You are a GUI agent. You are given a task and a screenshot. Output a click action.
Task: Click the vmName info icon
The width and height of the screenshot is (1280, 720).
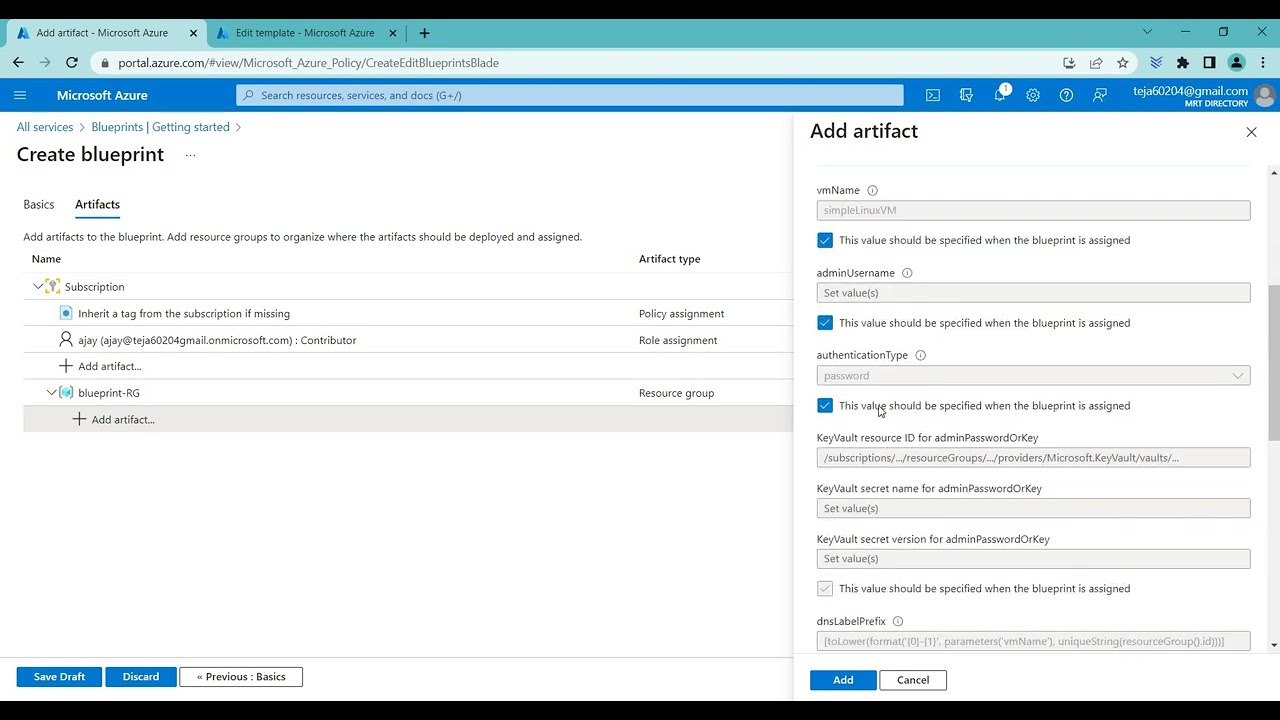pyautogui.click(x=872, y=190)
